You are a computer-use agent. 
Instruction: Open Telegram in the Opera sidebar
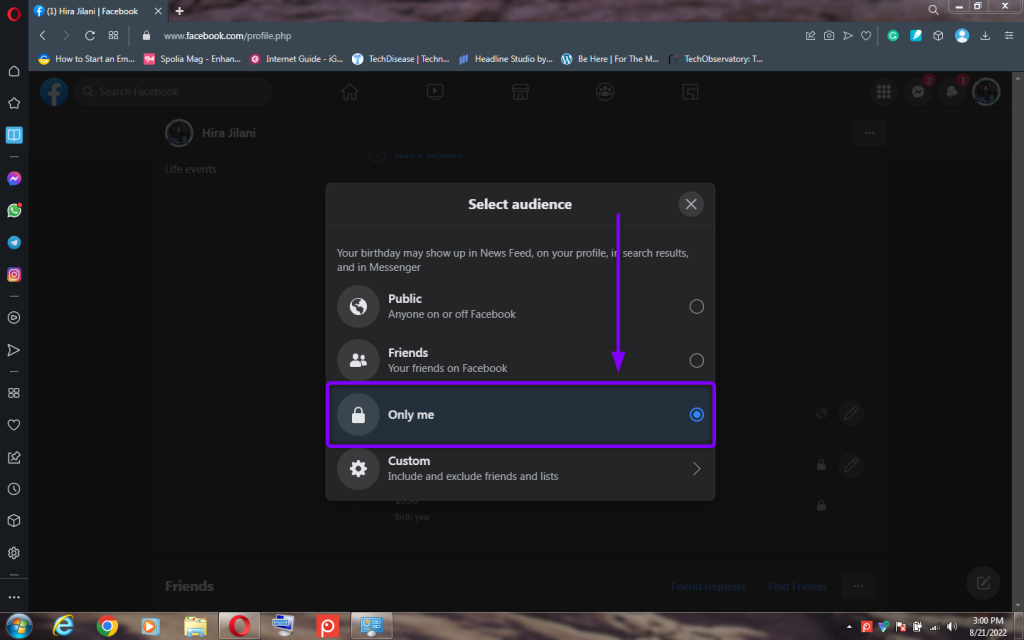14,243
